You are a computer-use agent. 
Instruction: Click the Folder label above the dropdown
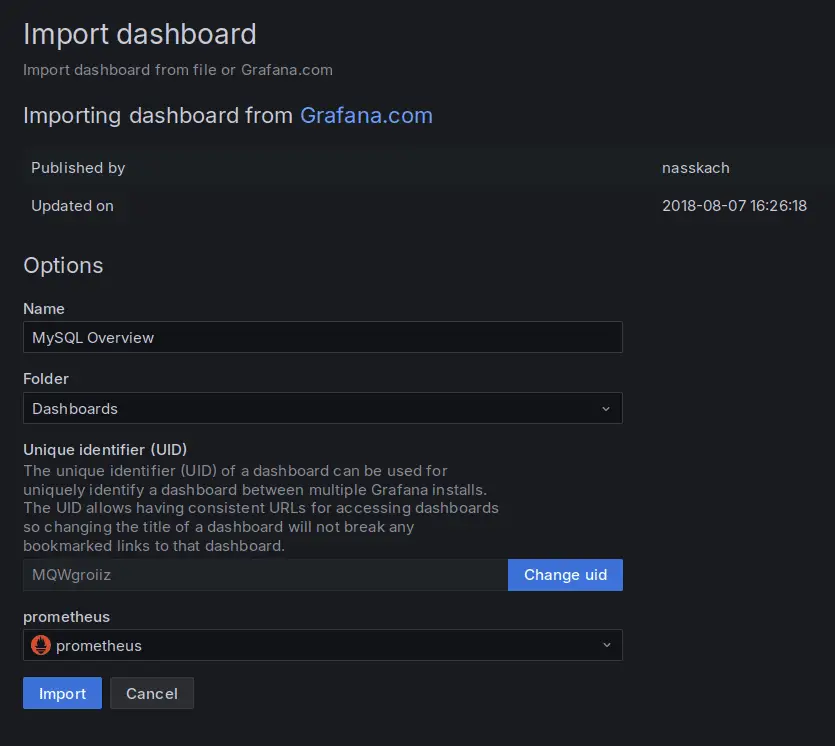46,379
